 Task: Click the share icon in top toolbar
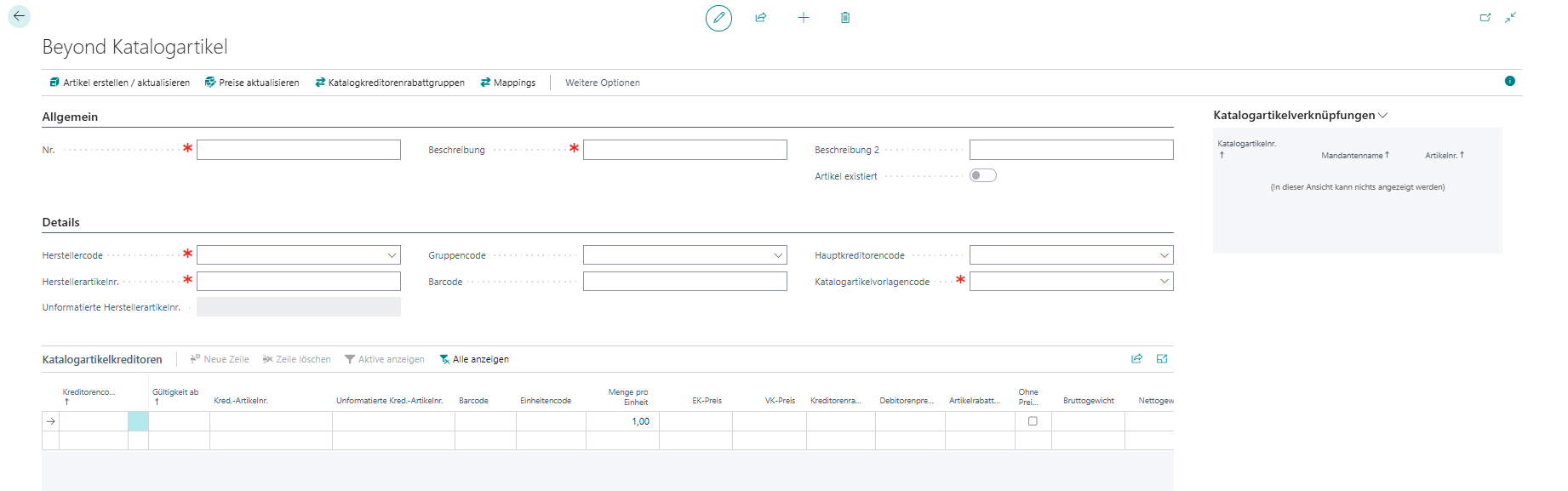pyautogui.click(x=761, y=18)
